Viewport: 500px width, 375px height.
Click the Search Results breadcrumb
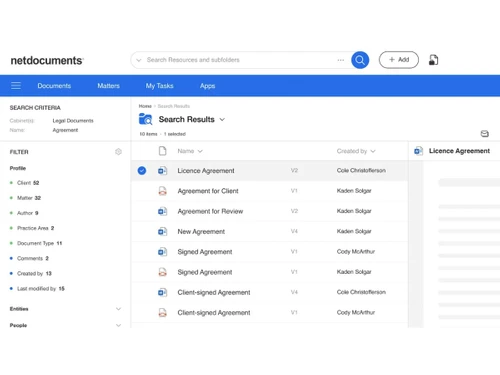(x=174, y=106)
